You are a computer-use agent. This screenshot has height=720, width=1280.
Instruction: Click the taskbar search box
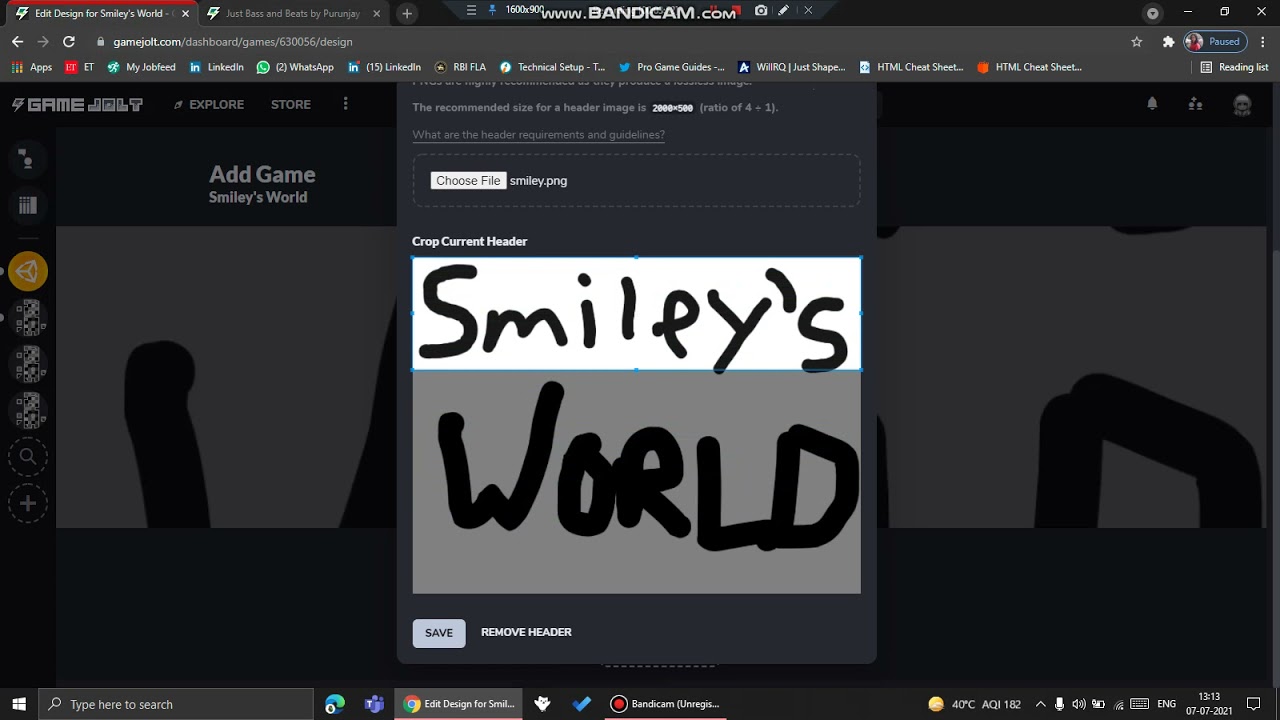(x=176, y=704)
